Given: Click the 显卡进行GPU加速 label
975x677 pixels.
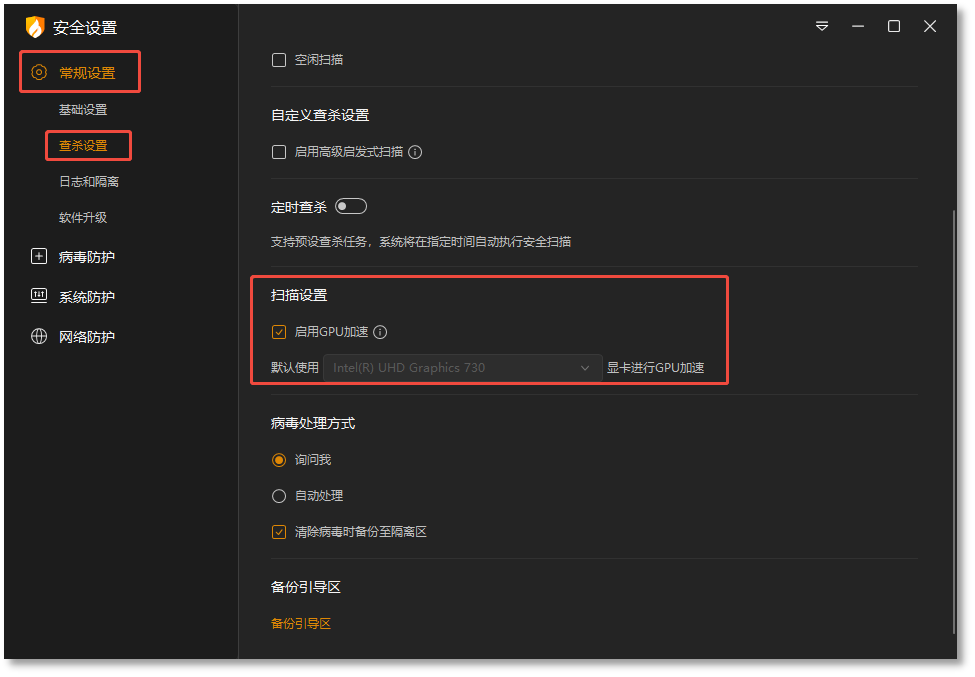Looking at the screenshot, I should tap(655, 368).
